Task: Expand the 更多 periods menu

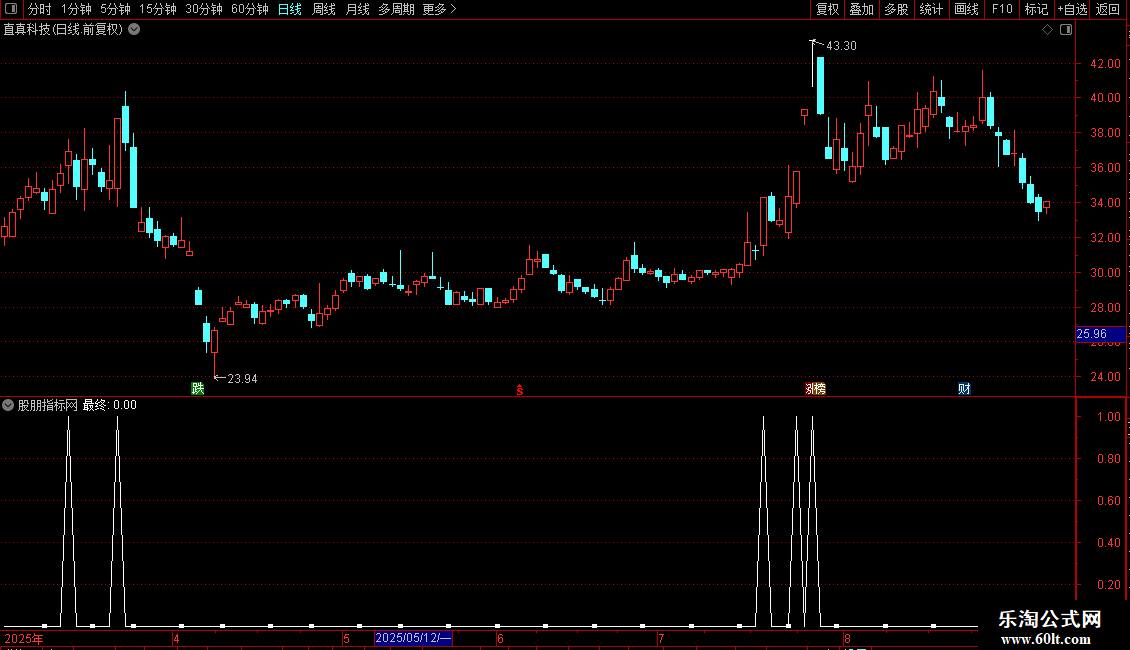Action: 440,9
